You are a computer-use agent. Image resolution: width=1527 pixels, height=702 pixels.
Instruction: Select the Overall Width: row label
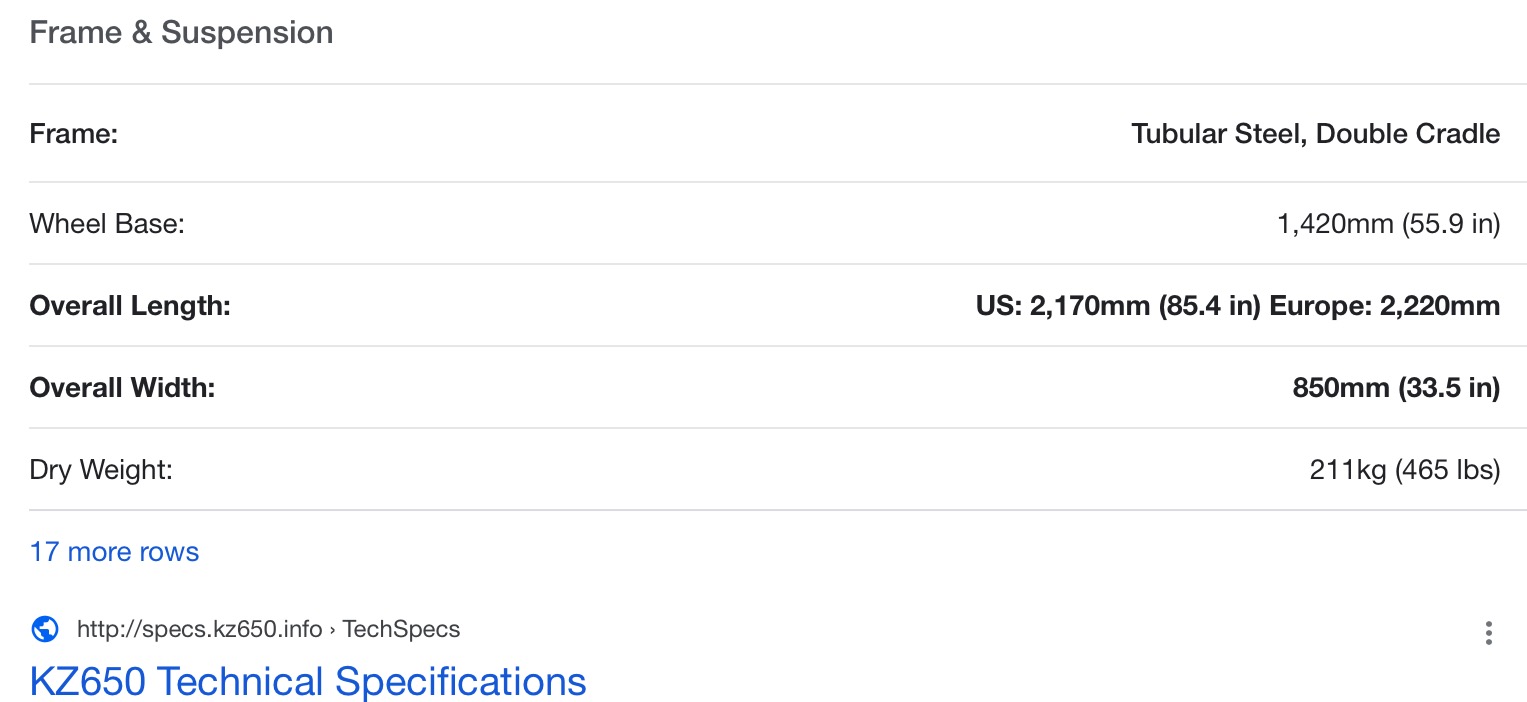122,388
